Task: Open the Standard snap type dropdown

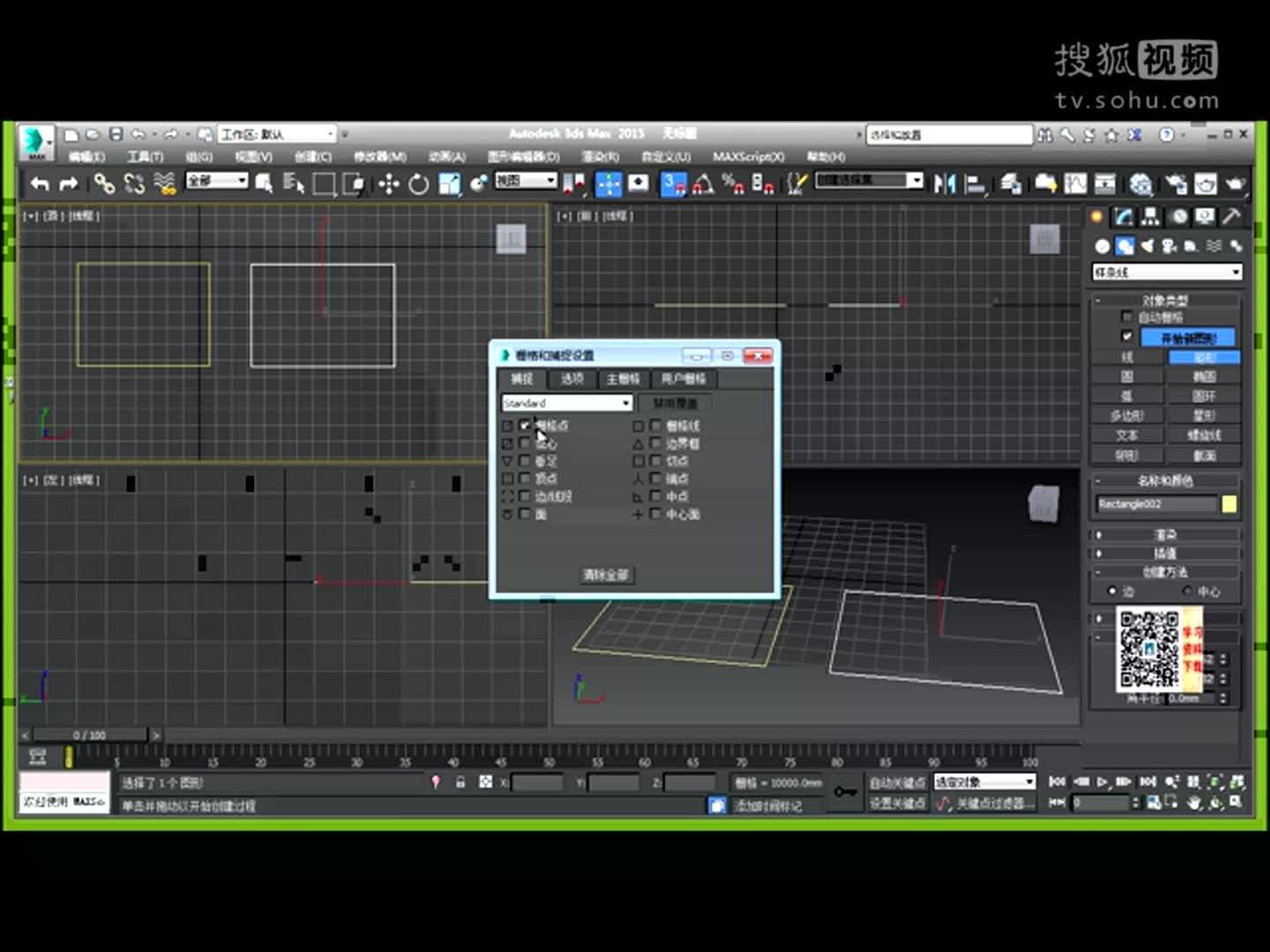Action: point(624,402)
